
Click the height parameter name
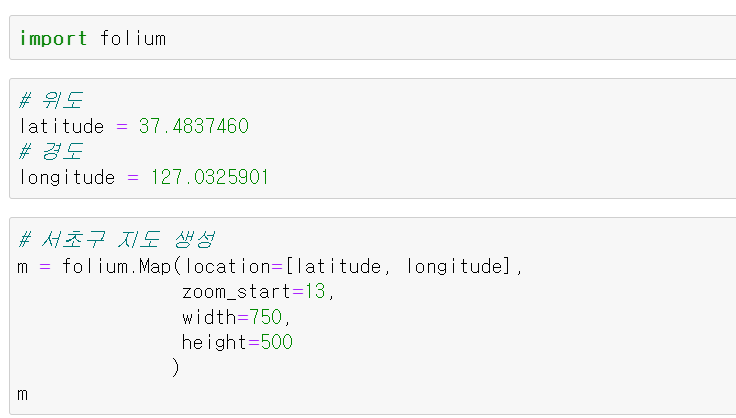212,343
